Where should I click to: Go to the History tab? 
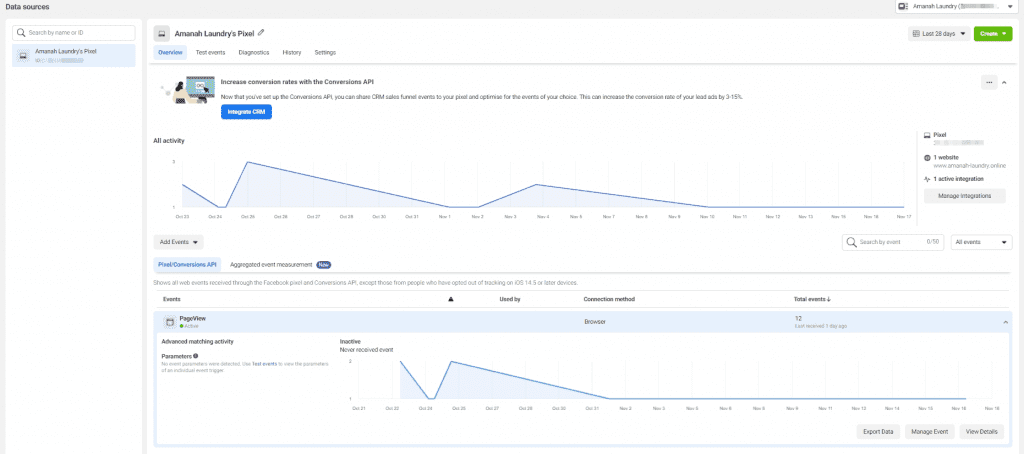point(291,52)
